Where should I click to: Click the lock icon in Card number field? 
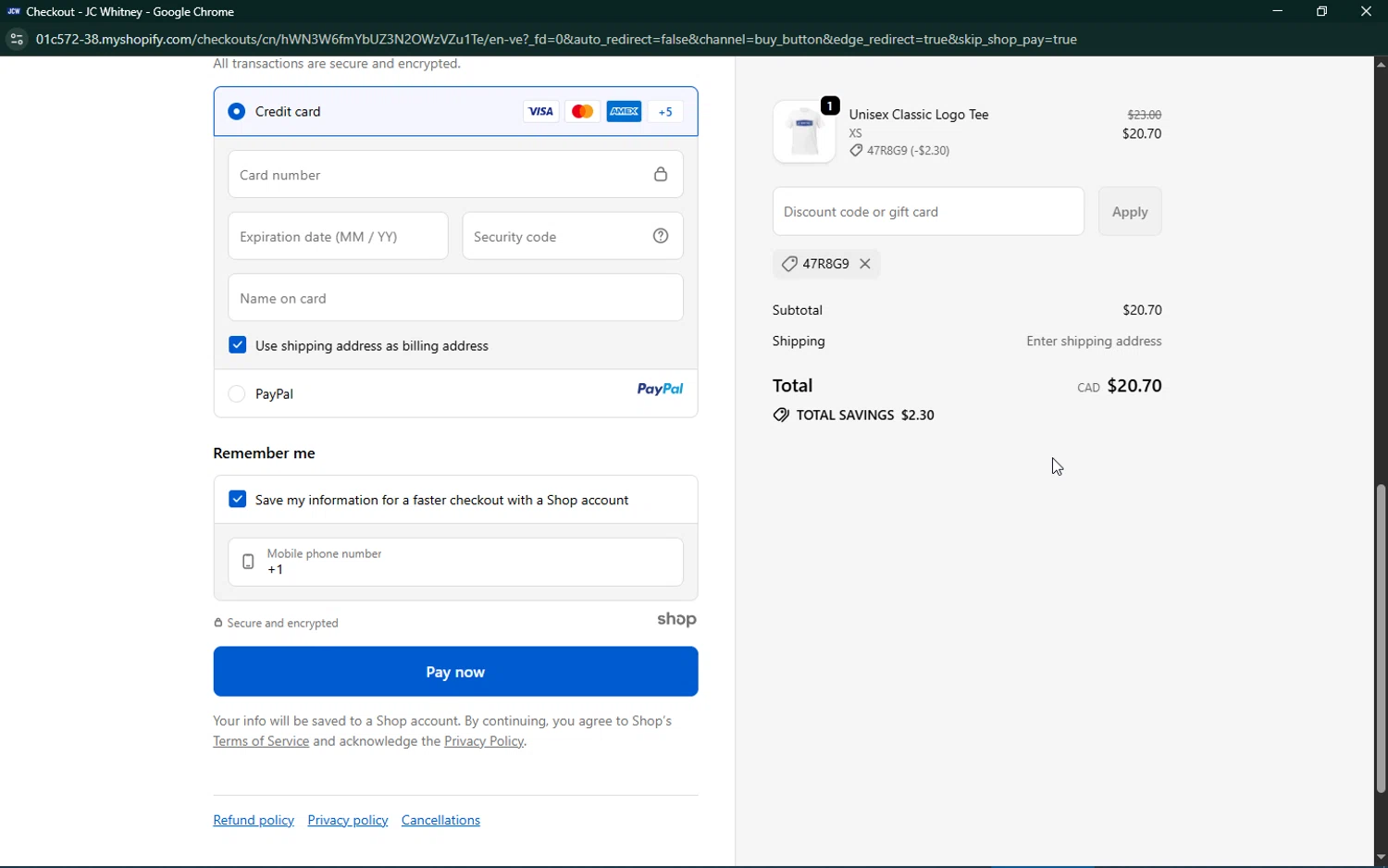point(661,175)
